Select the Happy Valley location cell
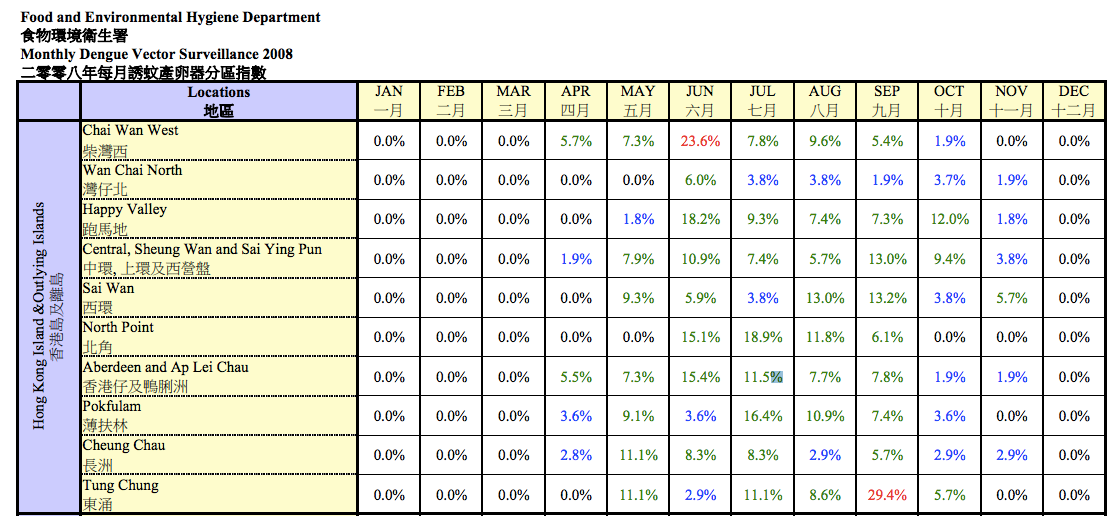This screenshot has width=1115, height=516. (x=219, y=219)
